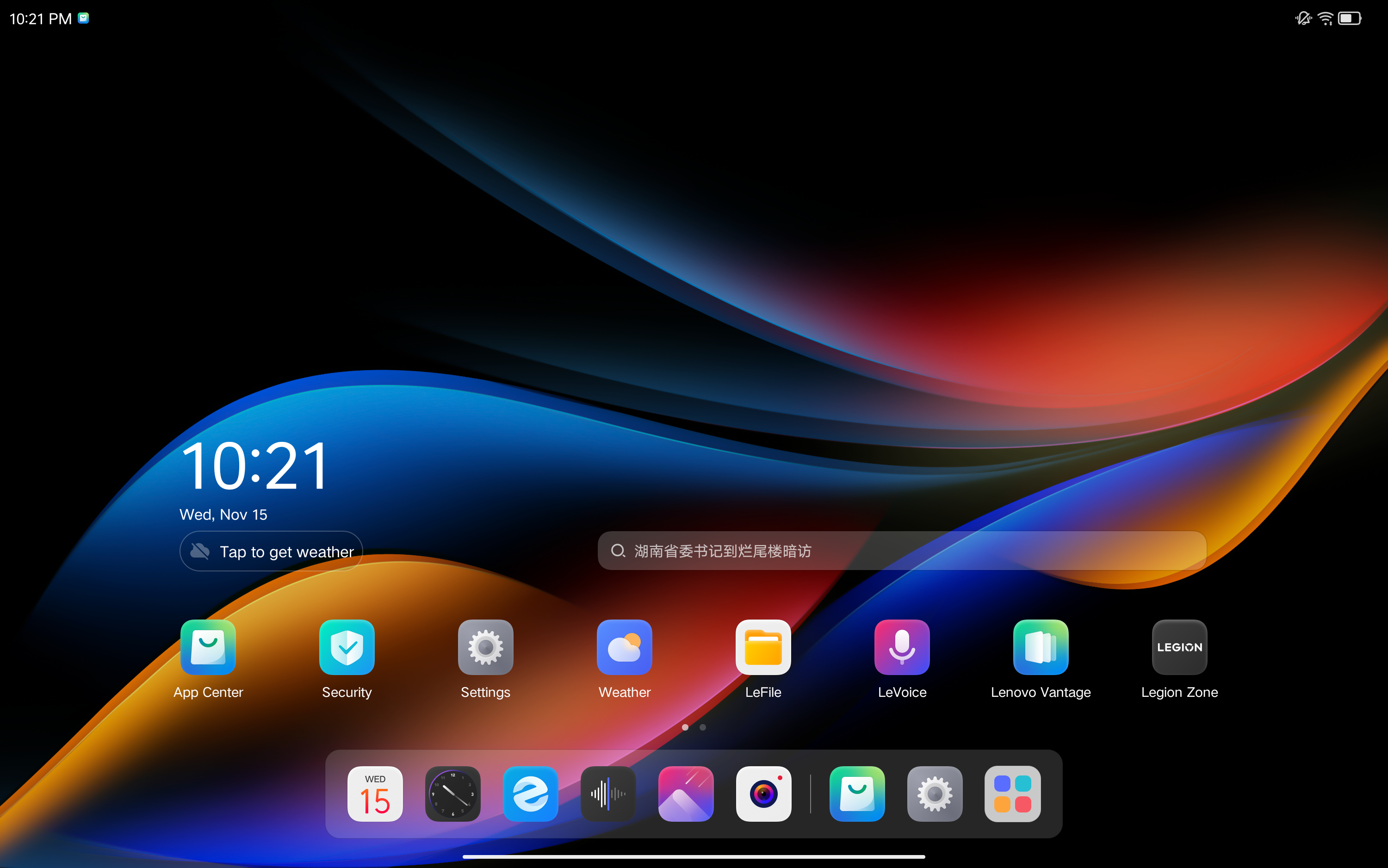This screenshot has height=868, width=1388.
Task: Launch Lenovo Vantage
Action: tap(1040, 647)
